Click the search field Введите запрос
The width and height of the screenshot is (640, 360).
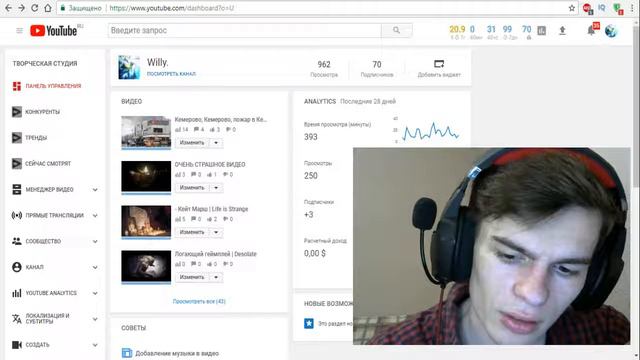(244, 30)
